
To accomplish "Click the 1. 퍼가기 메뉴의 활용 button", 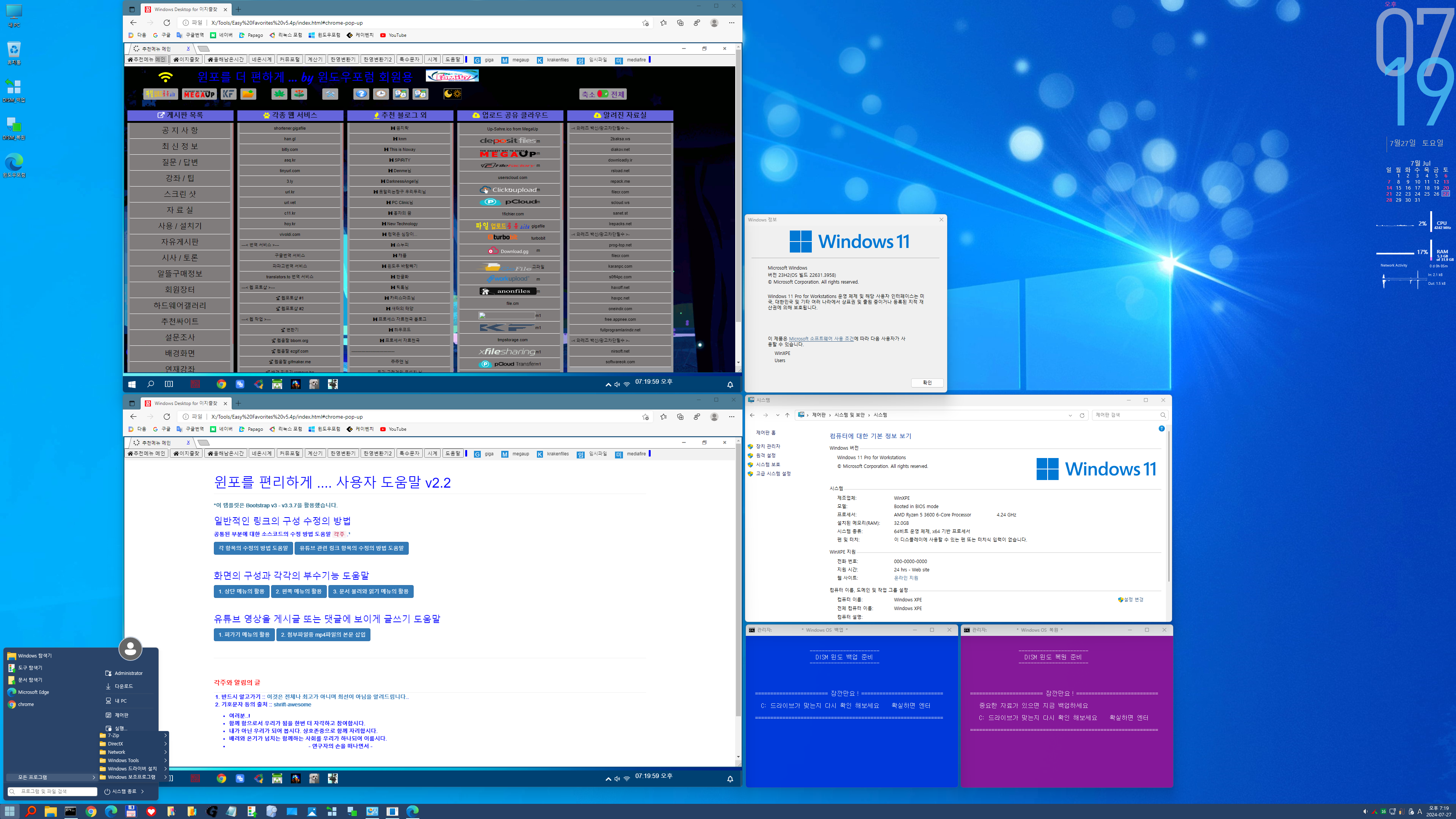I will (x=244, y=635).
